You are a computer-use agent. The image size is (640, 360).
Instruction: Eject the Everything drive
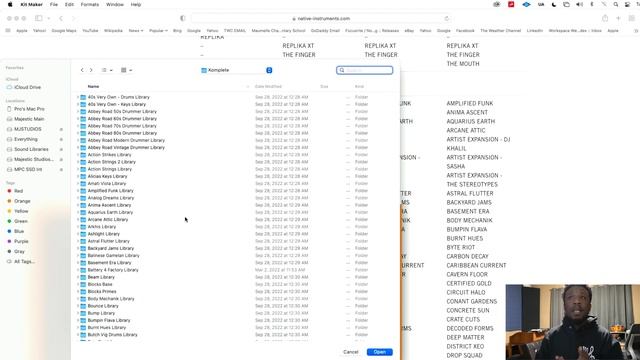(61, 140)
